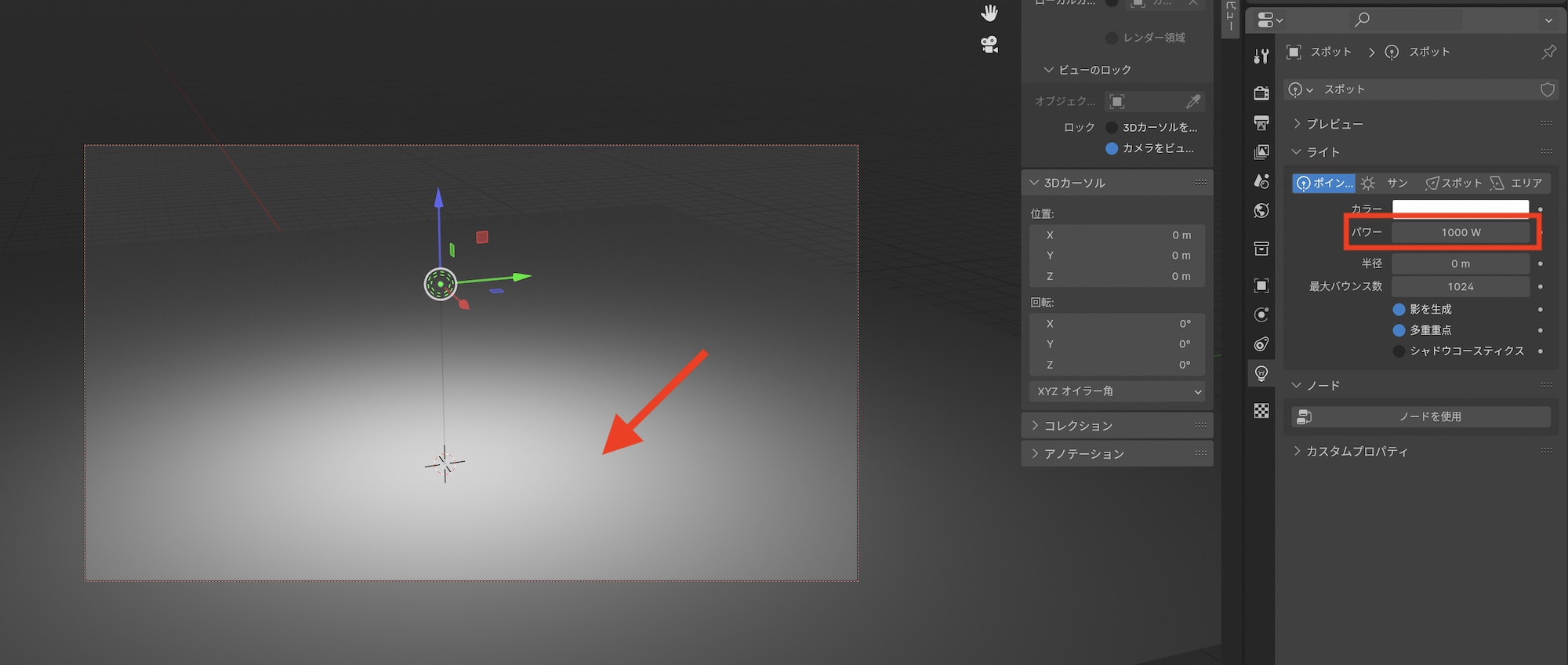Open the Render properties tab icon

click(1261, 93)
